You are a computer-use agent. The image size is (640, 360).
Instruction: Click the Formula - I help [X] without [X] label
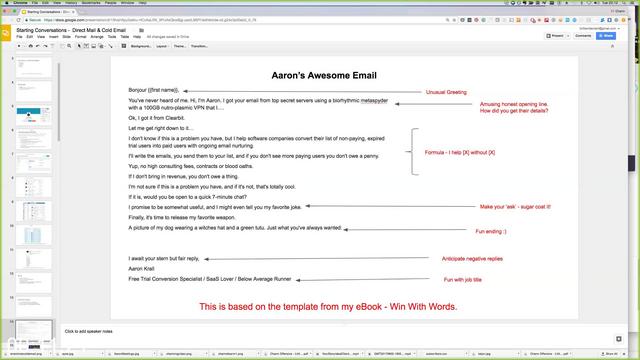pos(460,152)
